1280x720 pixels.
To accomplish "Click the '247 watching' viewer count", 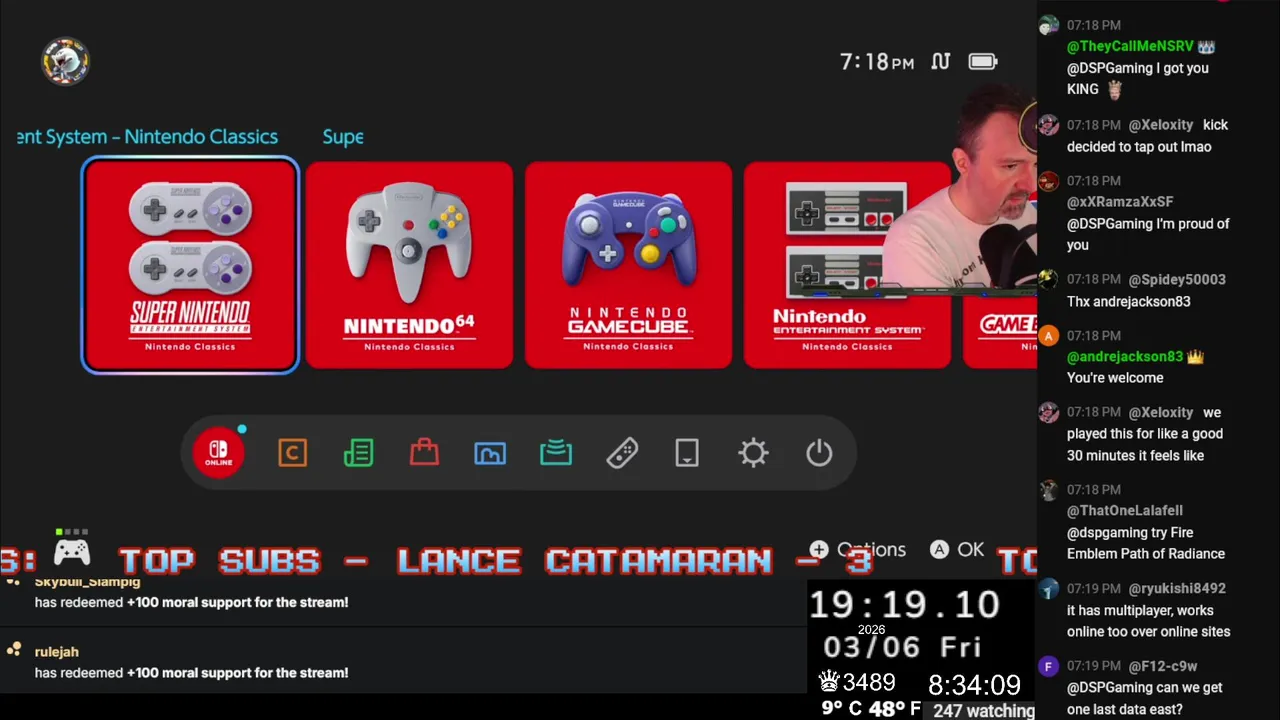I will pos(984,711).
